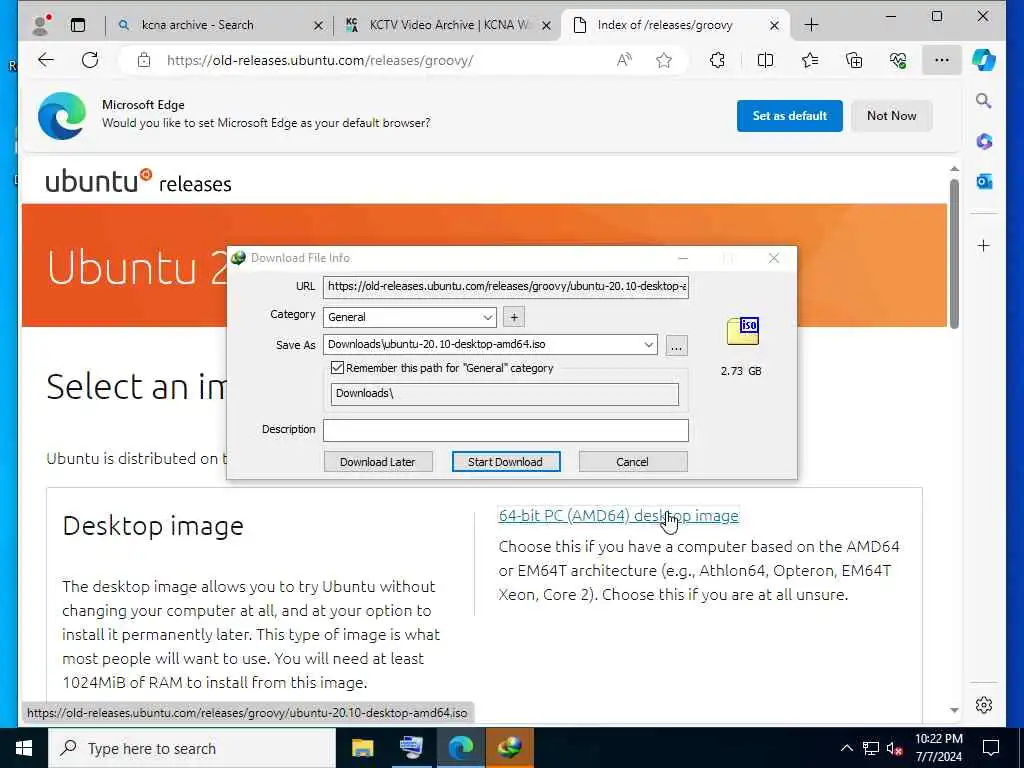Image resolution: width=1024 pixels, height=768 pixels.
Task: Click the URL field in download dialog
Action: [505, 287]
